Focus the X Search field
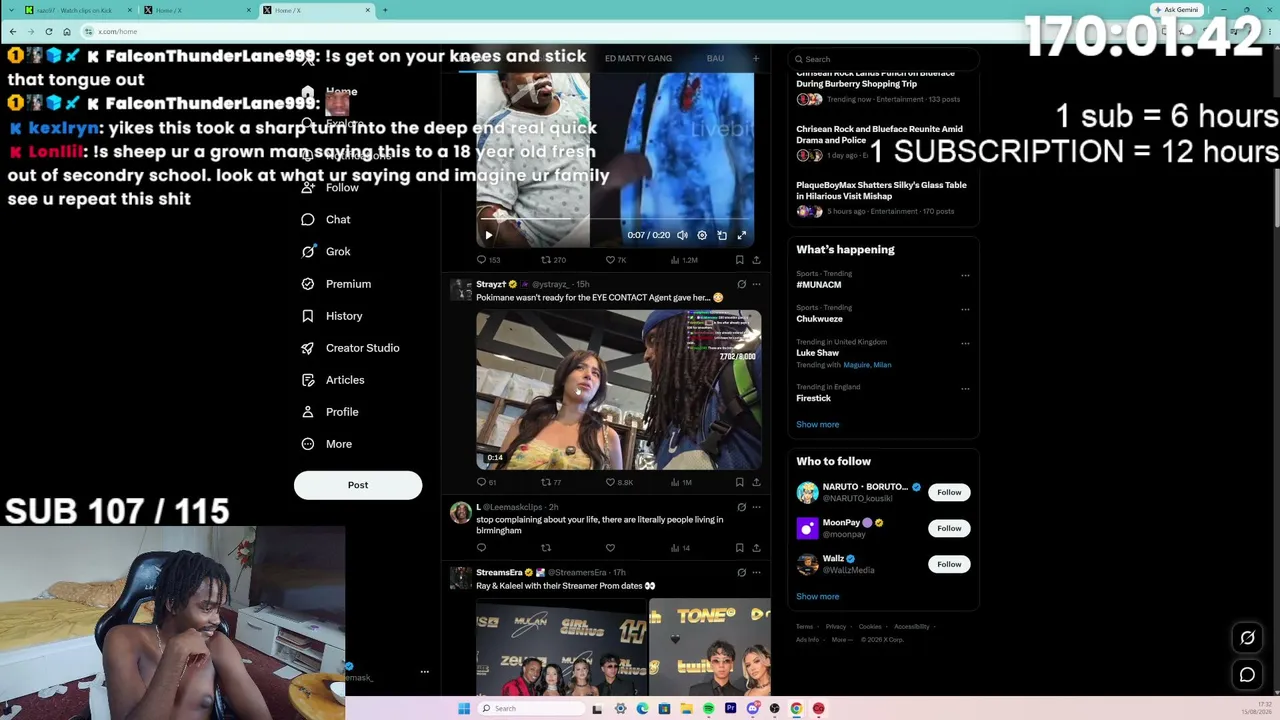1280x720 pixels. (883, 59)
